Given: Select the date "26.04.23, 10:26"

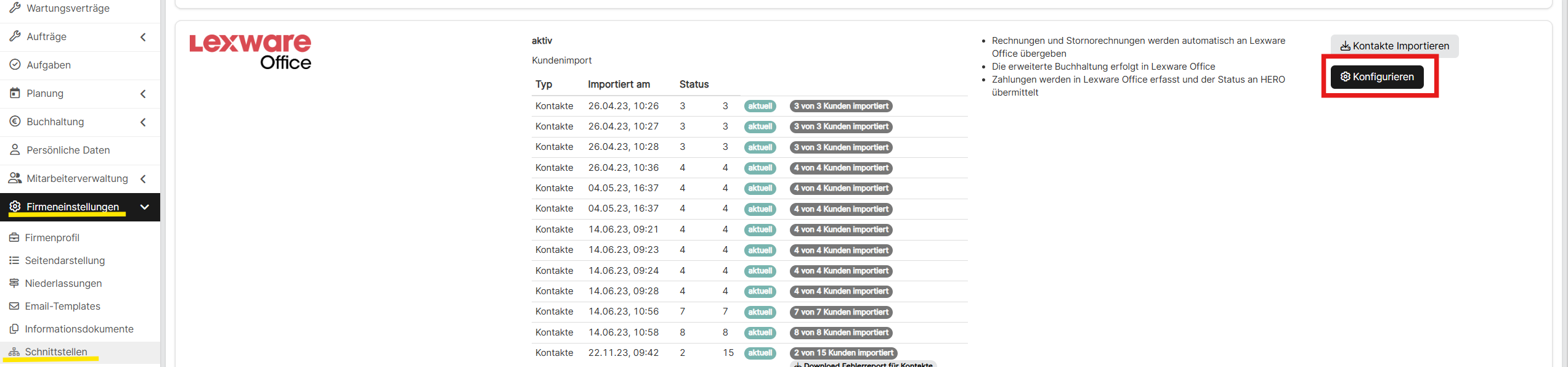Looking at the screenshot, I should coord(624,106).
